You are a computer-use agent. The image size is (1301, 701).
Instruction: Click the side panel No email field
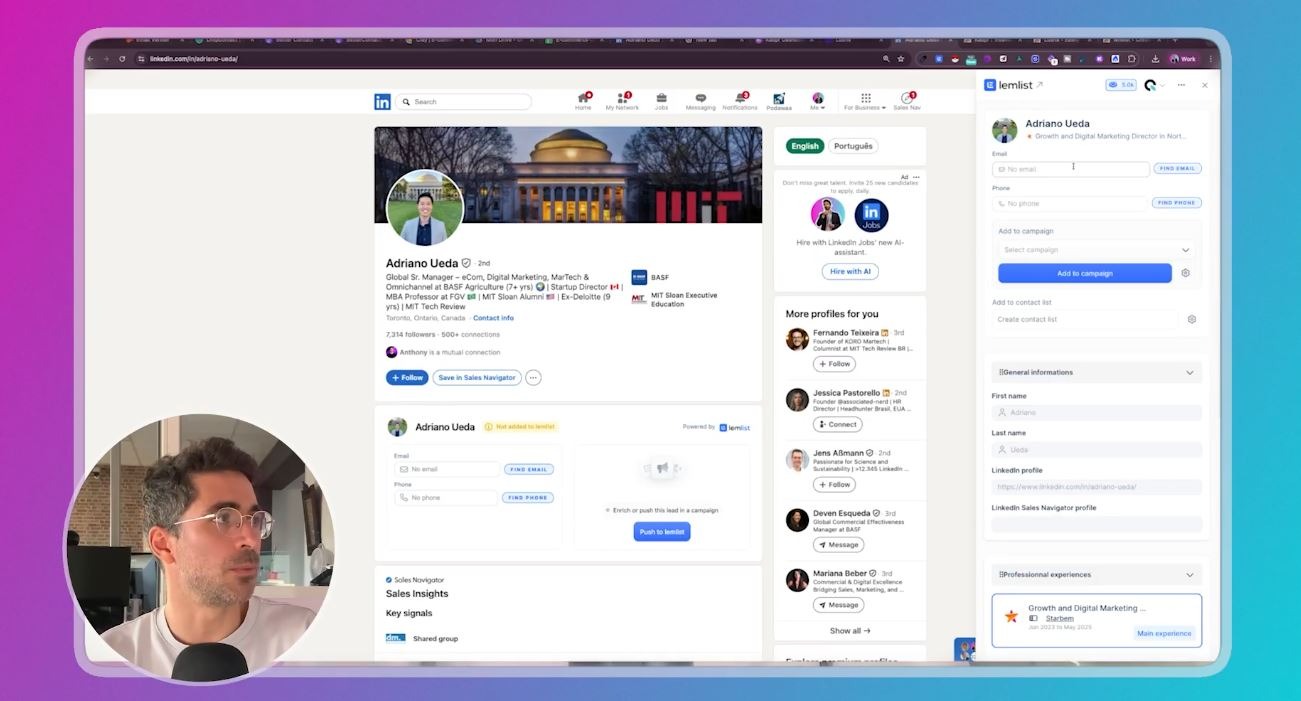(1071, 169)
